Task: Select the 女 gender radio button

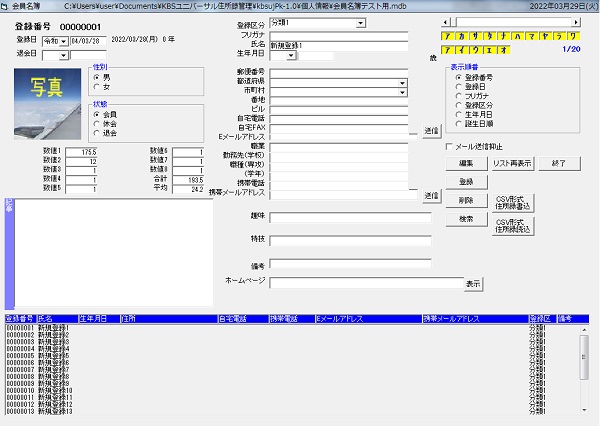Action: point(97,87)
